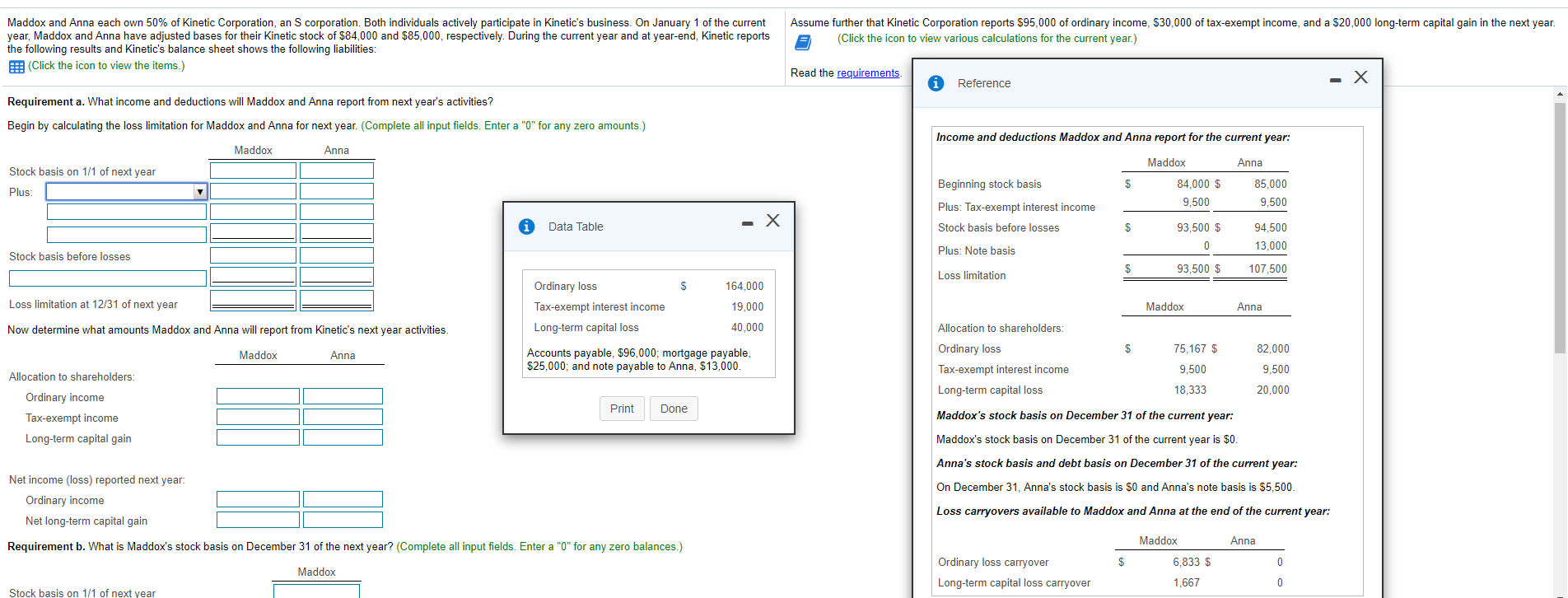Click Maddox's ordinary loss carryover 6,833
The height and width of the screenshot is (598, 1568).
(1187, 563)
